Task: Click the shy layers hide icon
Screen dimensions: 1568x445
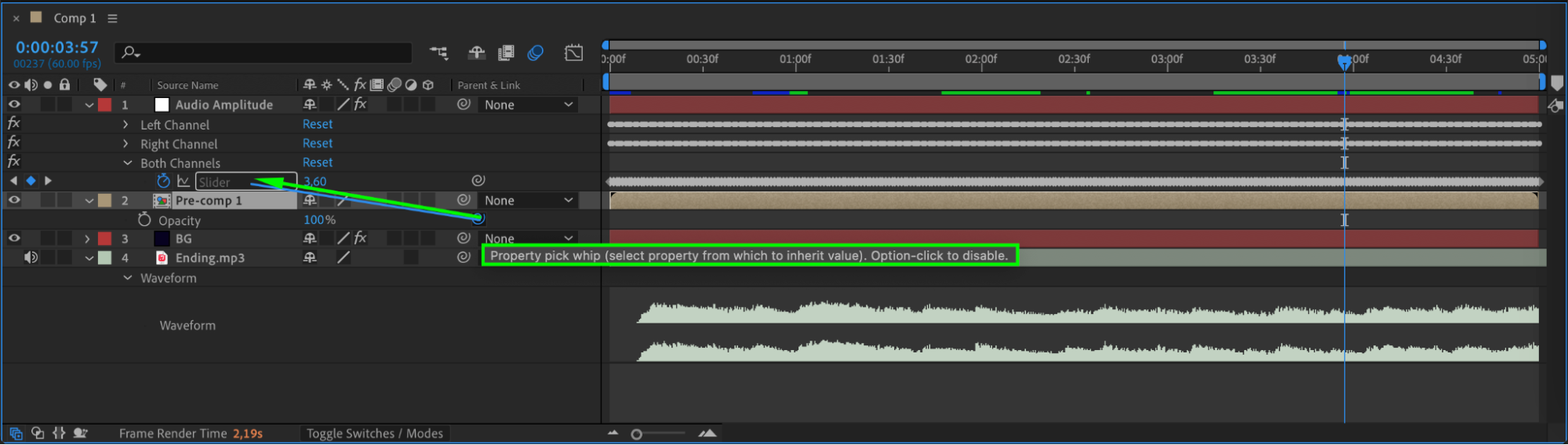Action: (476, 53)
